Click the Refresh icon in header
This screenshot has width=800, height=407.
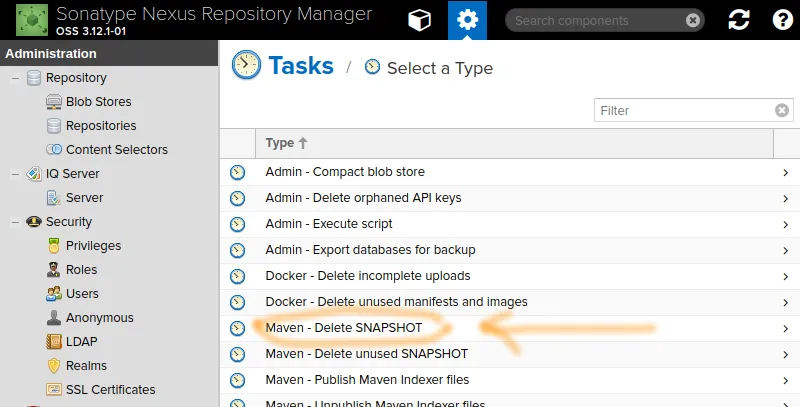coord(740,20)
